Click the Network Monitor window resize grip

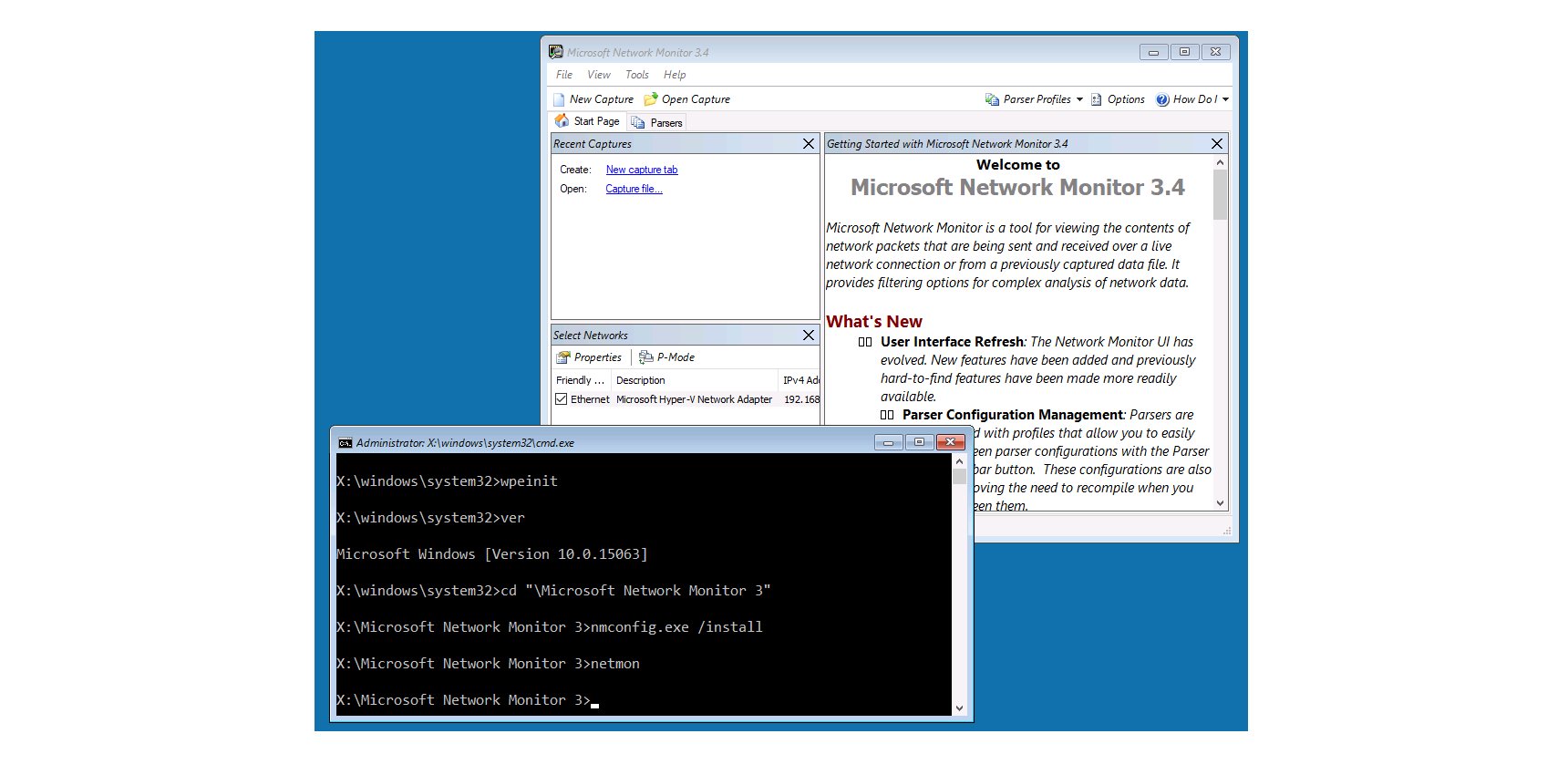tap(1226, 531)
